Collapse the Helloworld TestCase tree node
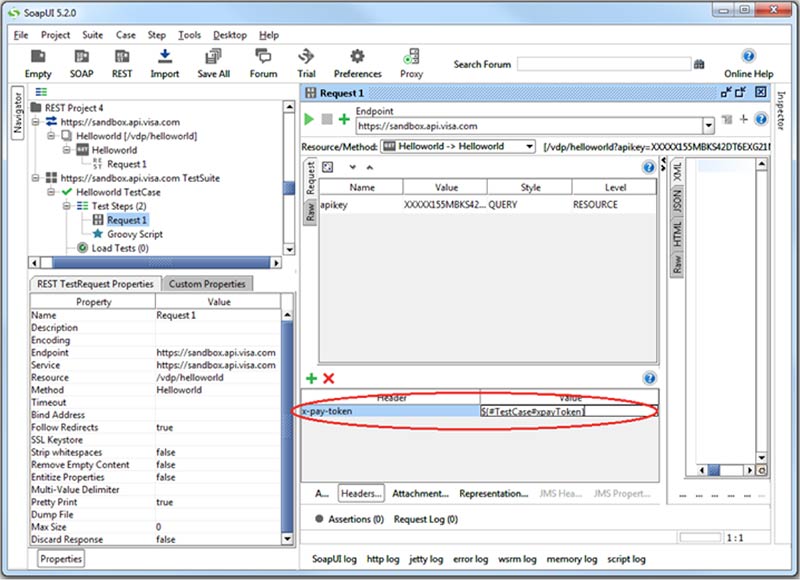 tap(52, 192)
